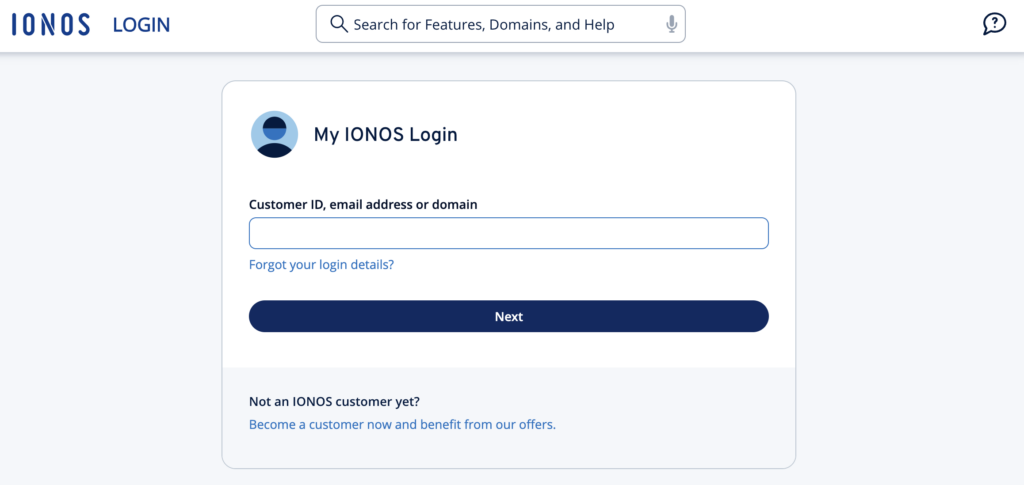Click the Not an IONOS customer yet? text
Image resolution: width=1024 pixels, height=485 pixels.
point(334,401)
